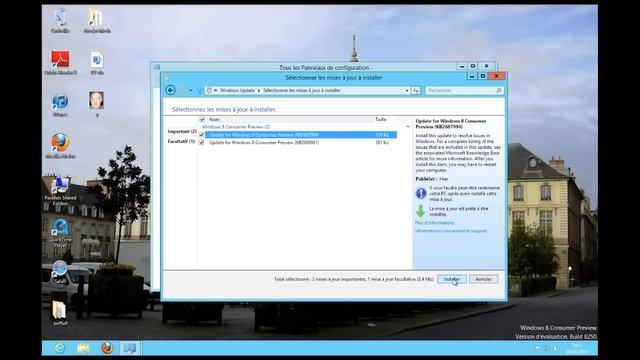The image size is (640, 360).
Task: Select the Important (2) category tab
Action: point(182,131)
